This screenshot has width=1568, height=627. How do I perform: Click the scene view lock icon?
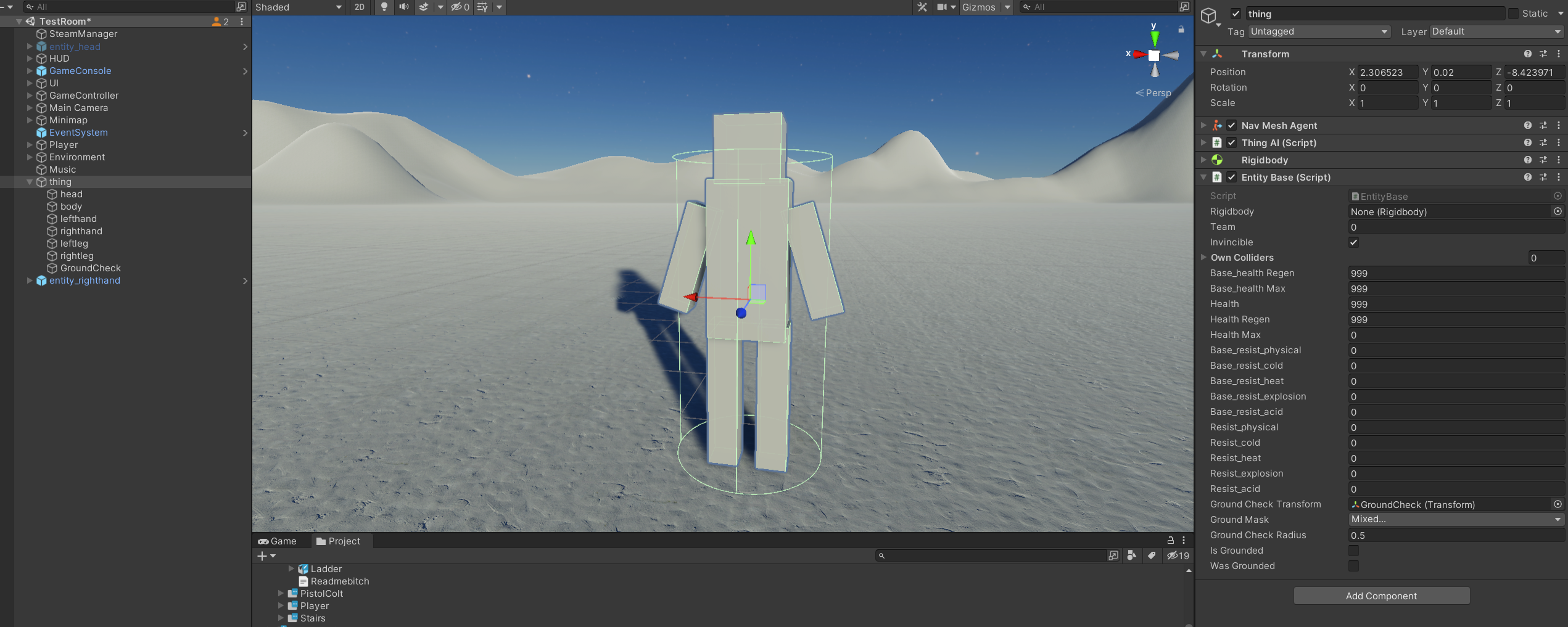click(x=1181, y=29)
